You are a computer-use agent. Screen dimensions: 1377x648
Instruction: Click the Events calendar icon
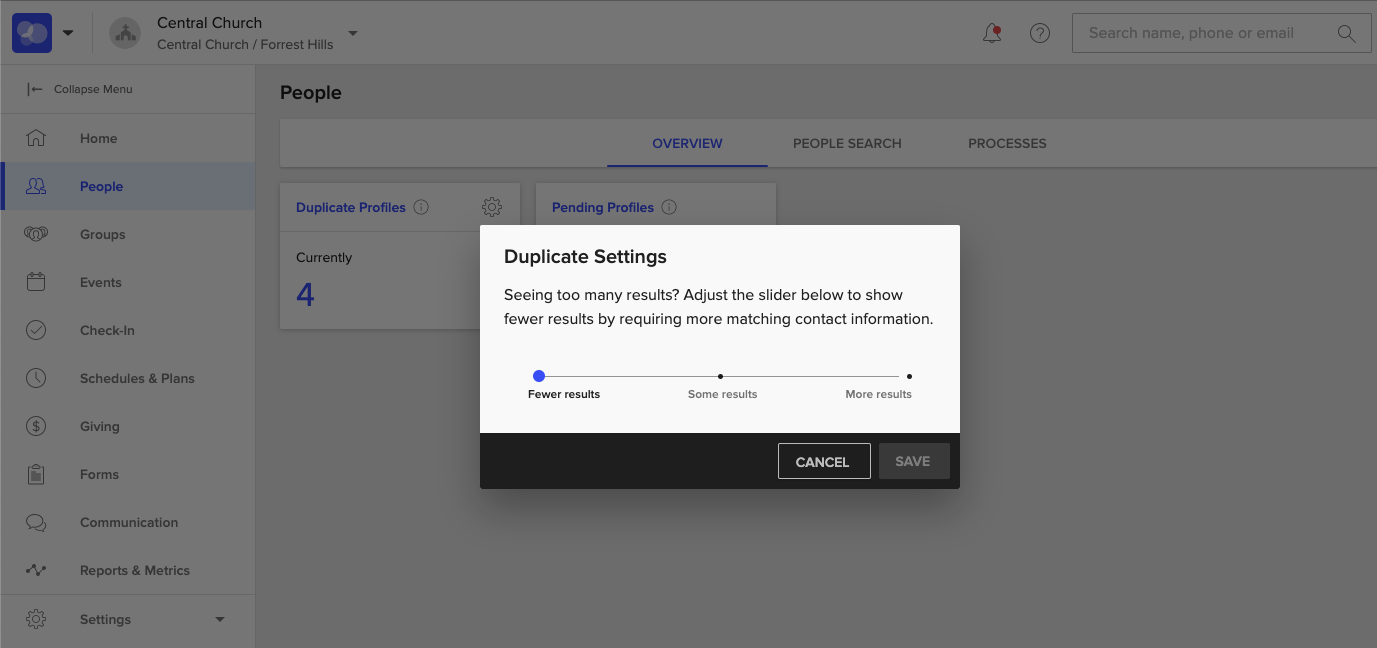[x=36, y=282]
